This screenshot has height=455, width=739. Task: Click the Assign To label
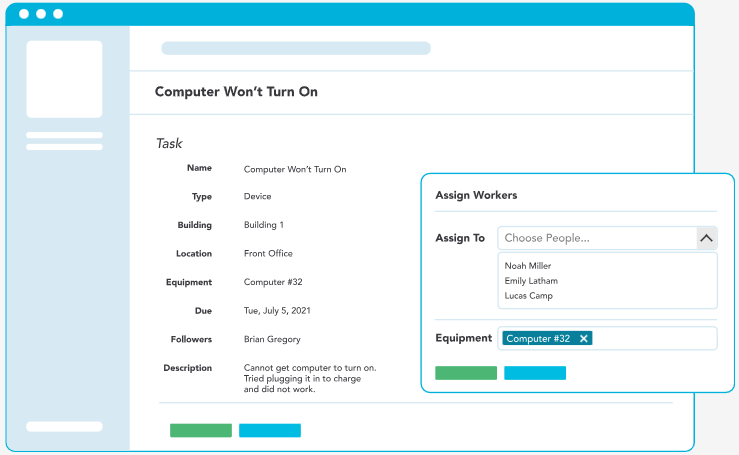coord(460,238)
